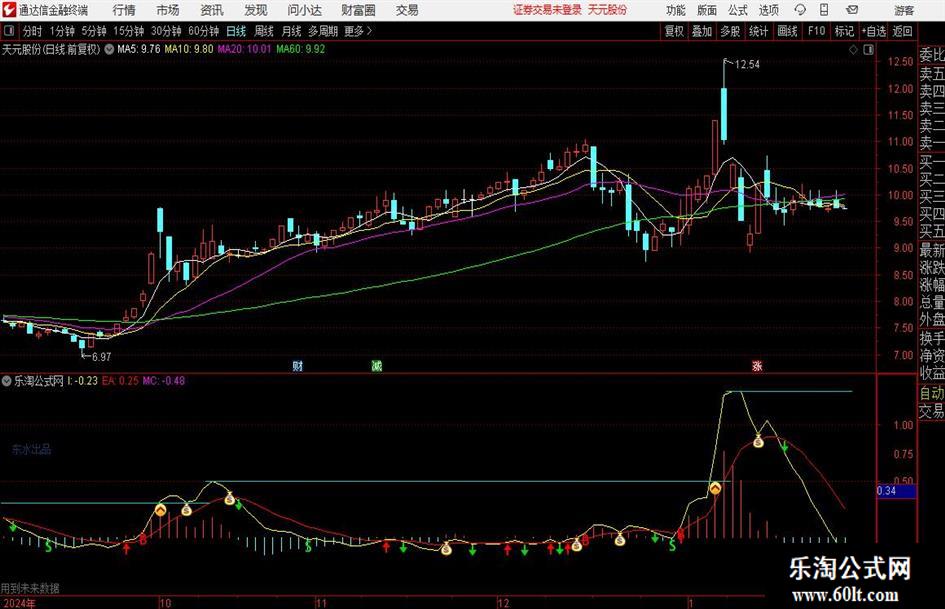
Task: Click the MA20: 10.01 indicator label
Action: click(244, 49)
